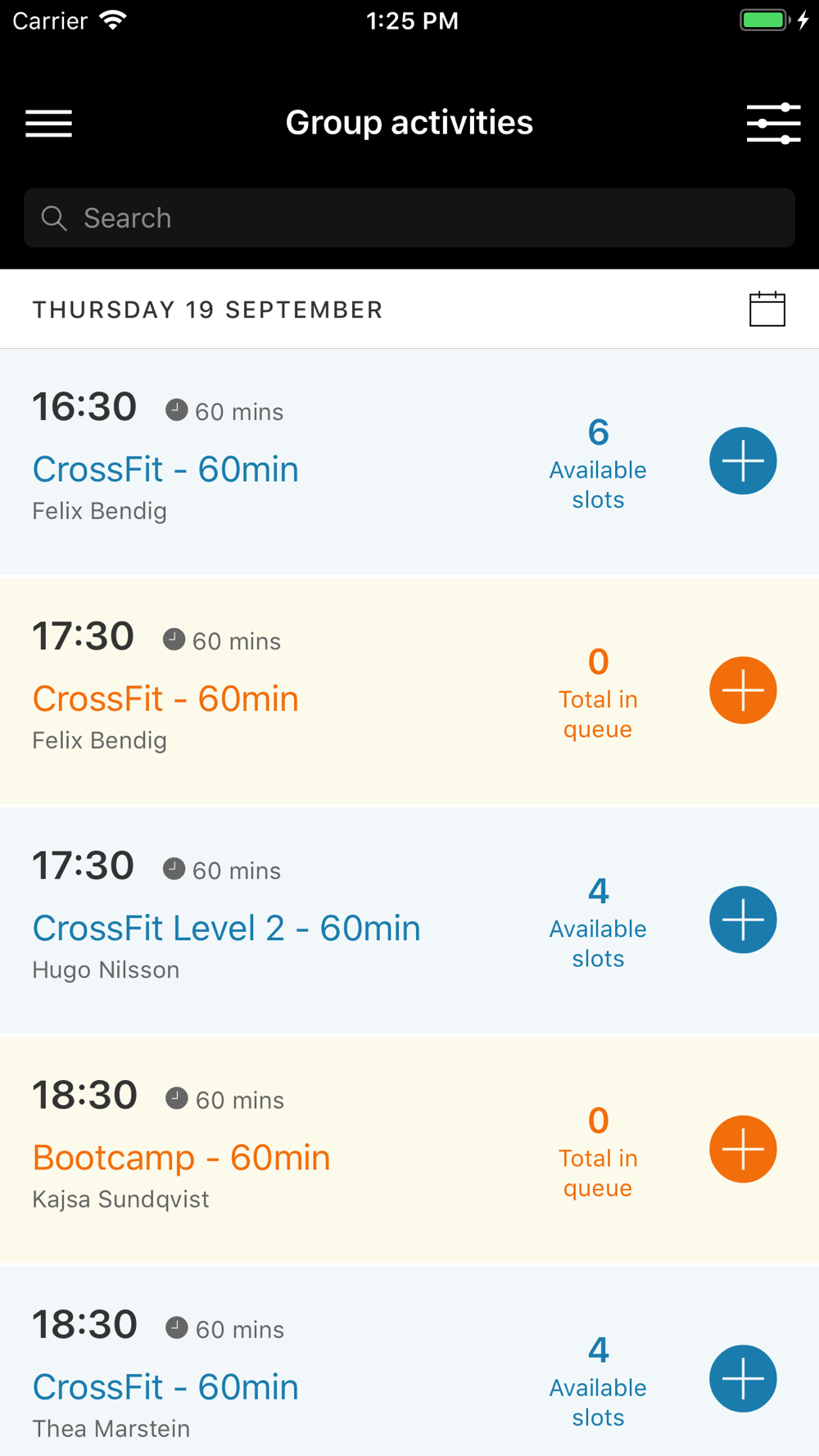Viewport: 819px width, 1456px height.
Task: Book Thea Marstein's 18:30 CrossFit class
Action: (743, 1378)
